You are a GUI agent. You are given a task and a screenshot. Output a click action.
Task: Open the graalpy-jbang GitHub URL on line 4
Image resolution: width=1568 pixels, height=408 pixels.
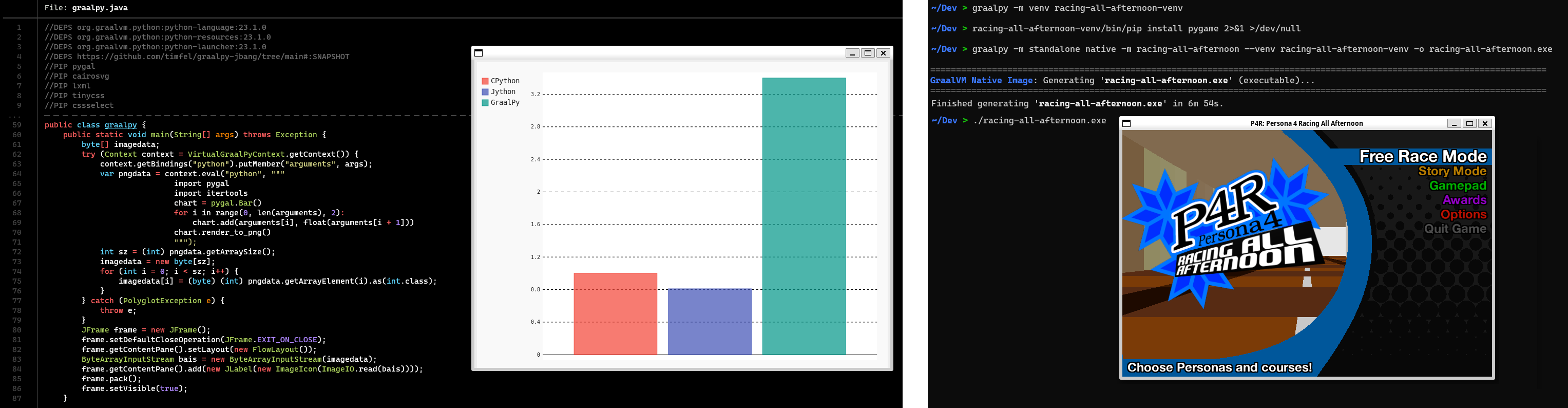point(213,57)
